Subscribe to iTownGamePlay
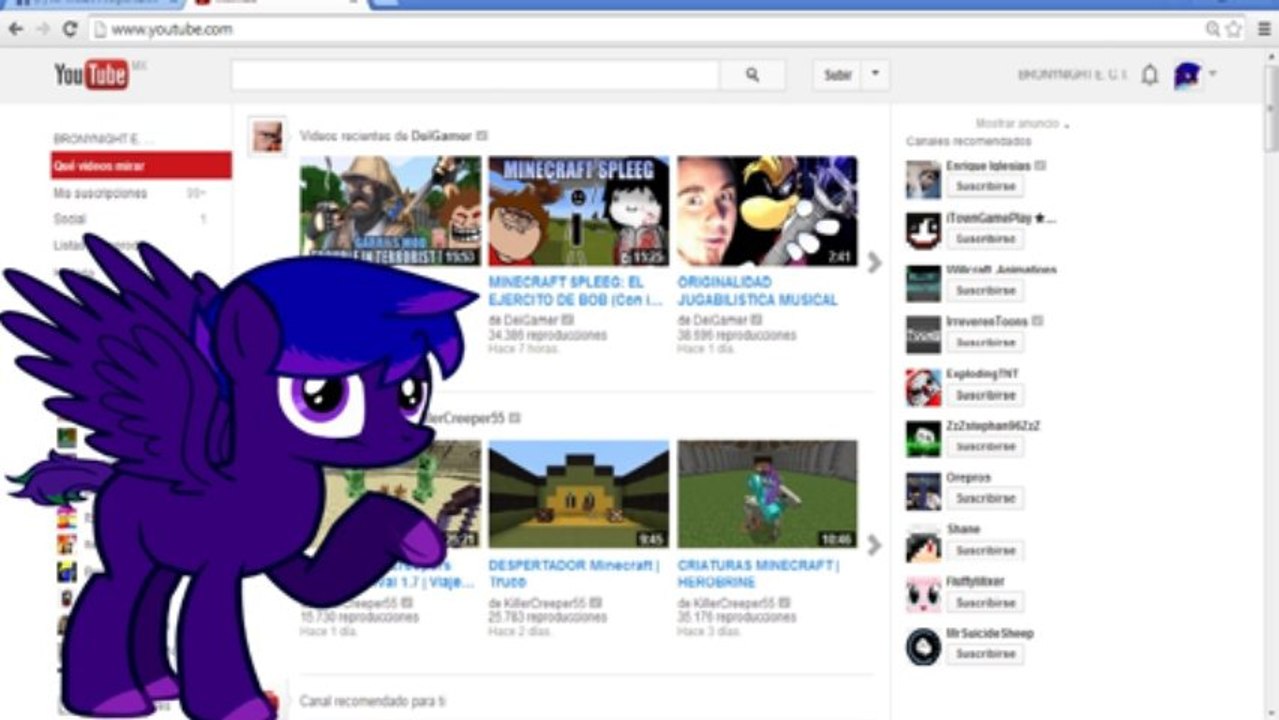 (x=985, y=239)
